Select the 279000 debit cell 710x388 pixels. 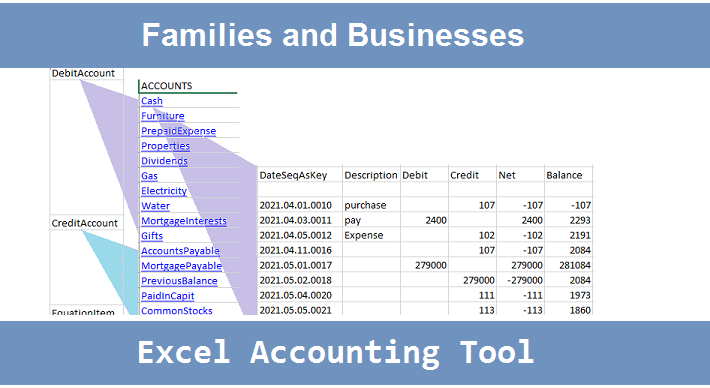pyautogui.click(x=424, y=265)
